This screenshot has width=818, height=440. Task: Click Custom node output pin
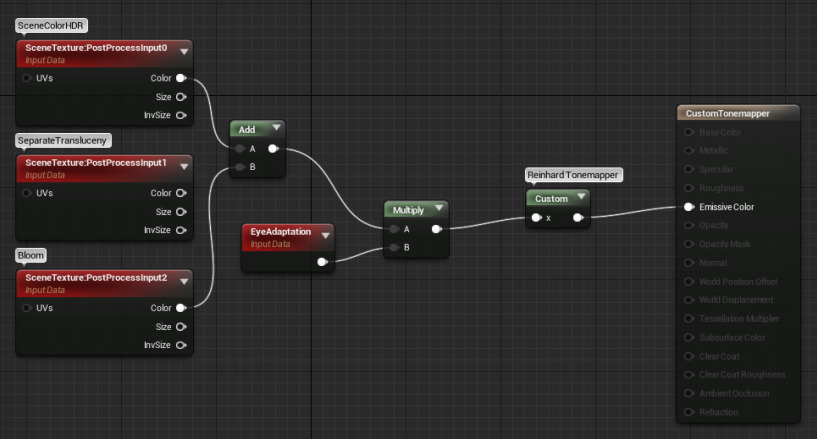[578, 218]
